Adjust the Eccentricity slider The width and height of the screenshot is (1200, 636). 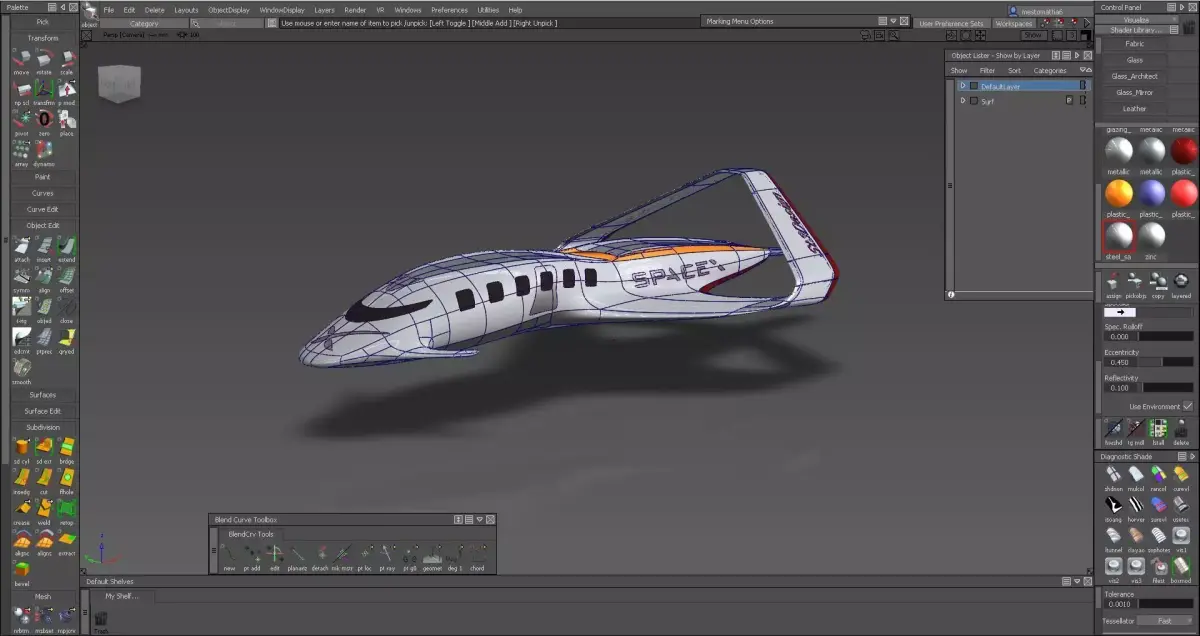click(1166, 362)
